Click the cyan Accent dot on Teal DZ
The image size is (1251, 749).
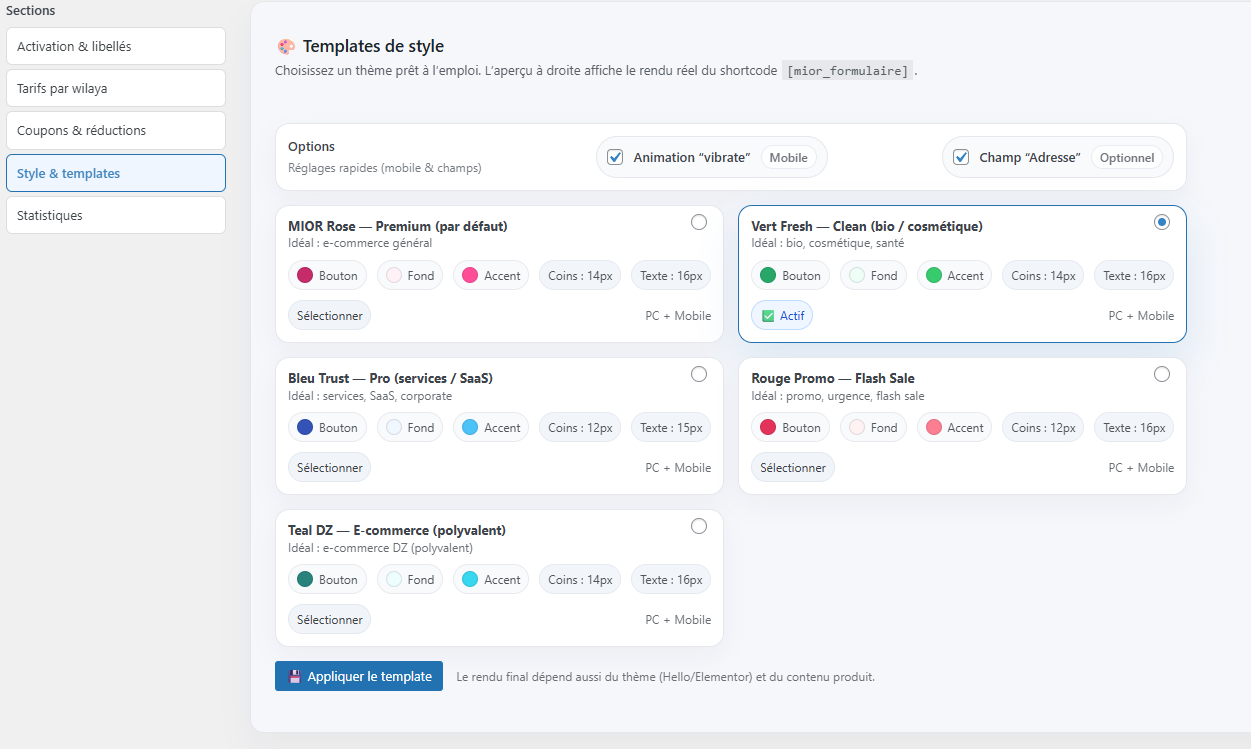468,579
